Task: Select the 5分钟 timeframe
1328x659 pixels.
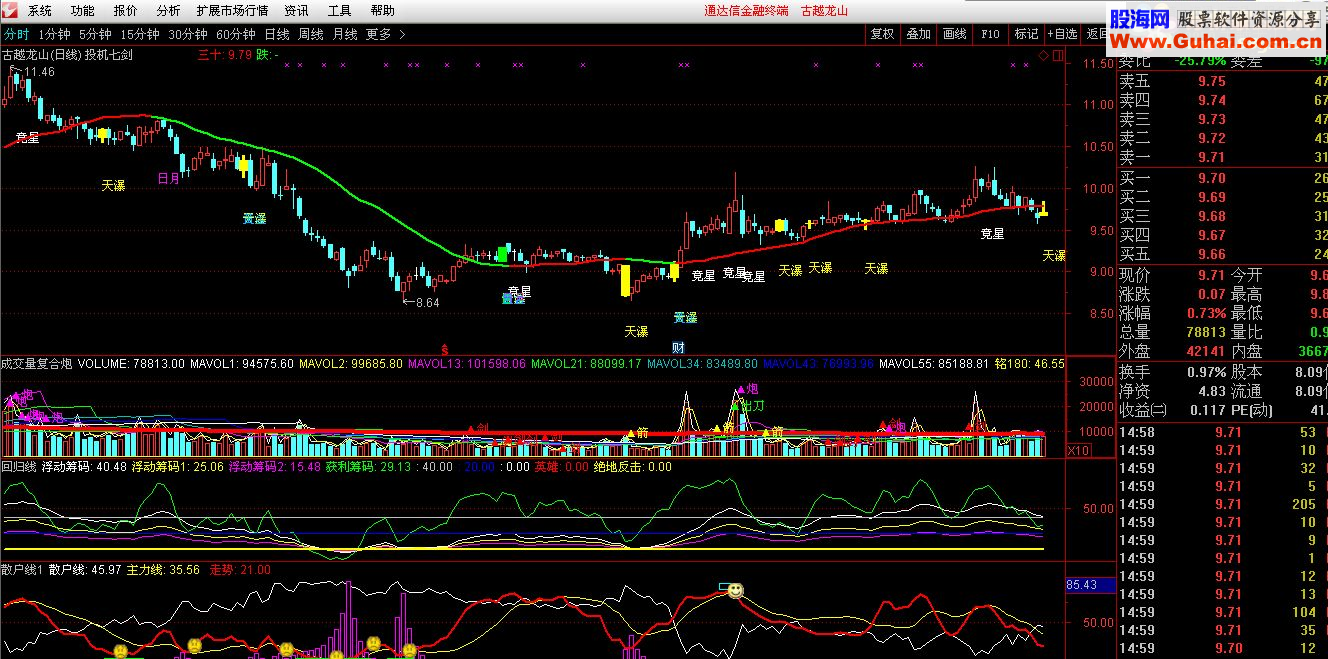Action: coord(96,34)
